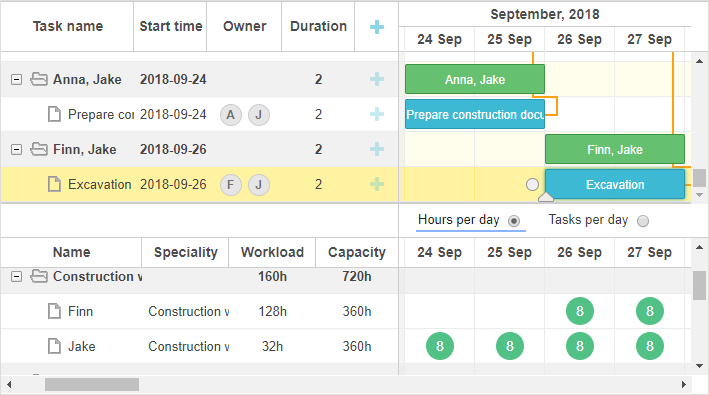709x395 pixels.
Task: Collapse the Anna, Jake group
Action: [x=16, y=80]
